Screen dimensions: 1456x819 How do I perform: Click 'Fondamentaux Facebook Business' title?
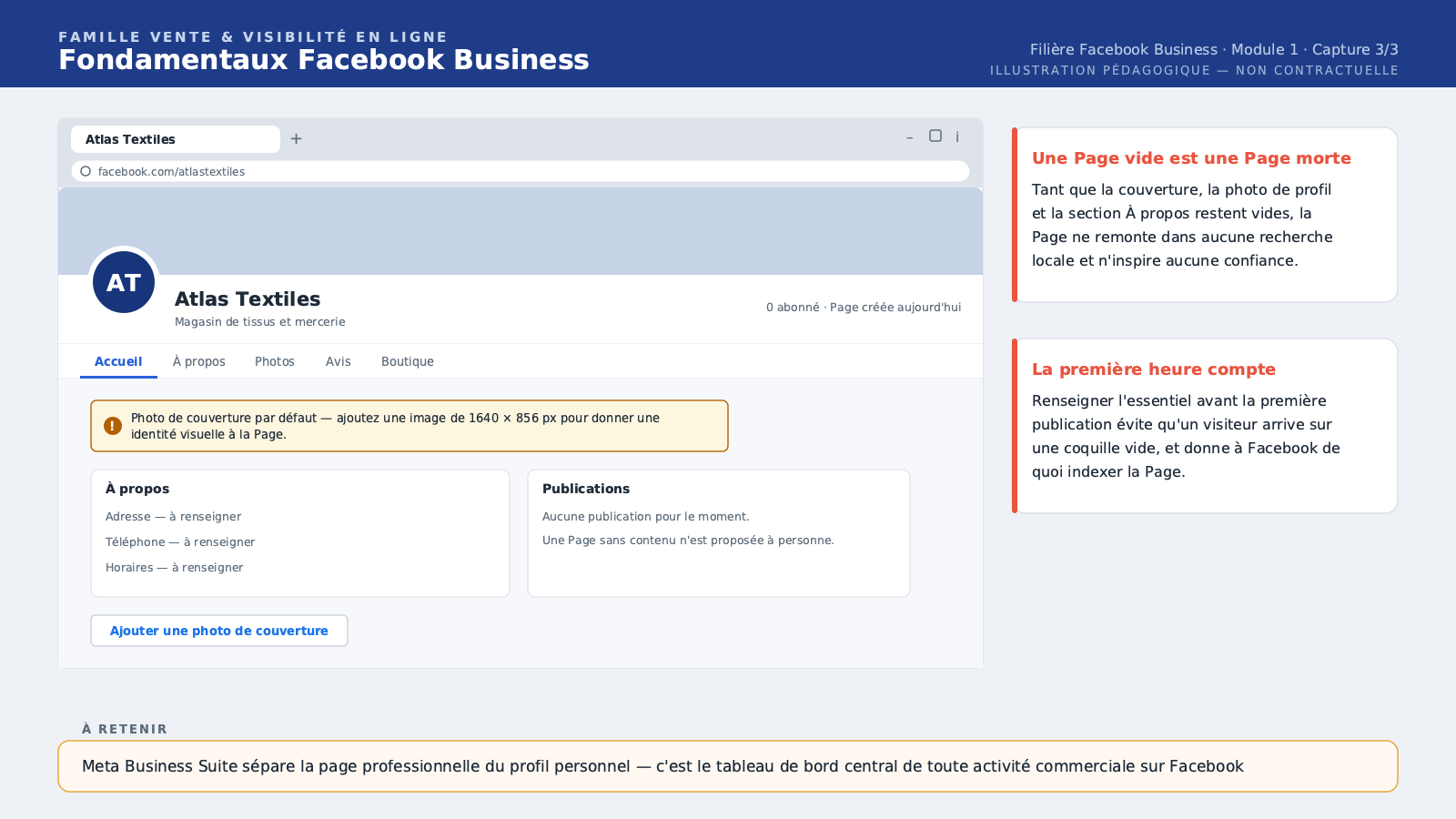coord(324,60)
